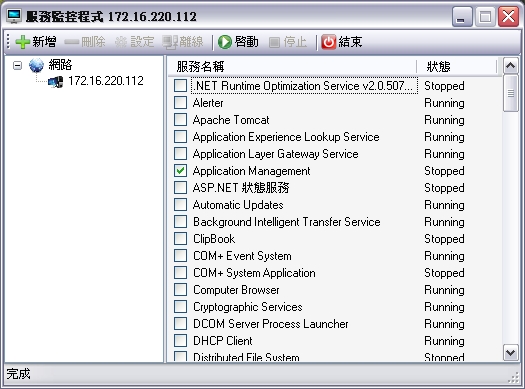
Task: Click the 停止 stop toolbar button
Action: 288,42
